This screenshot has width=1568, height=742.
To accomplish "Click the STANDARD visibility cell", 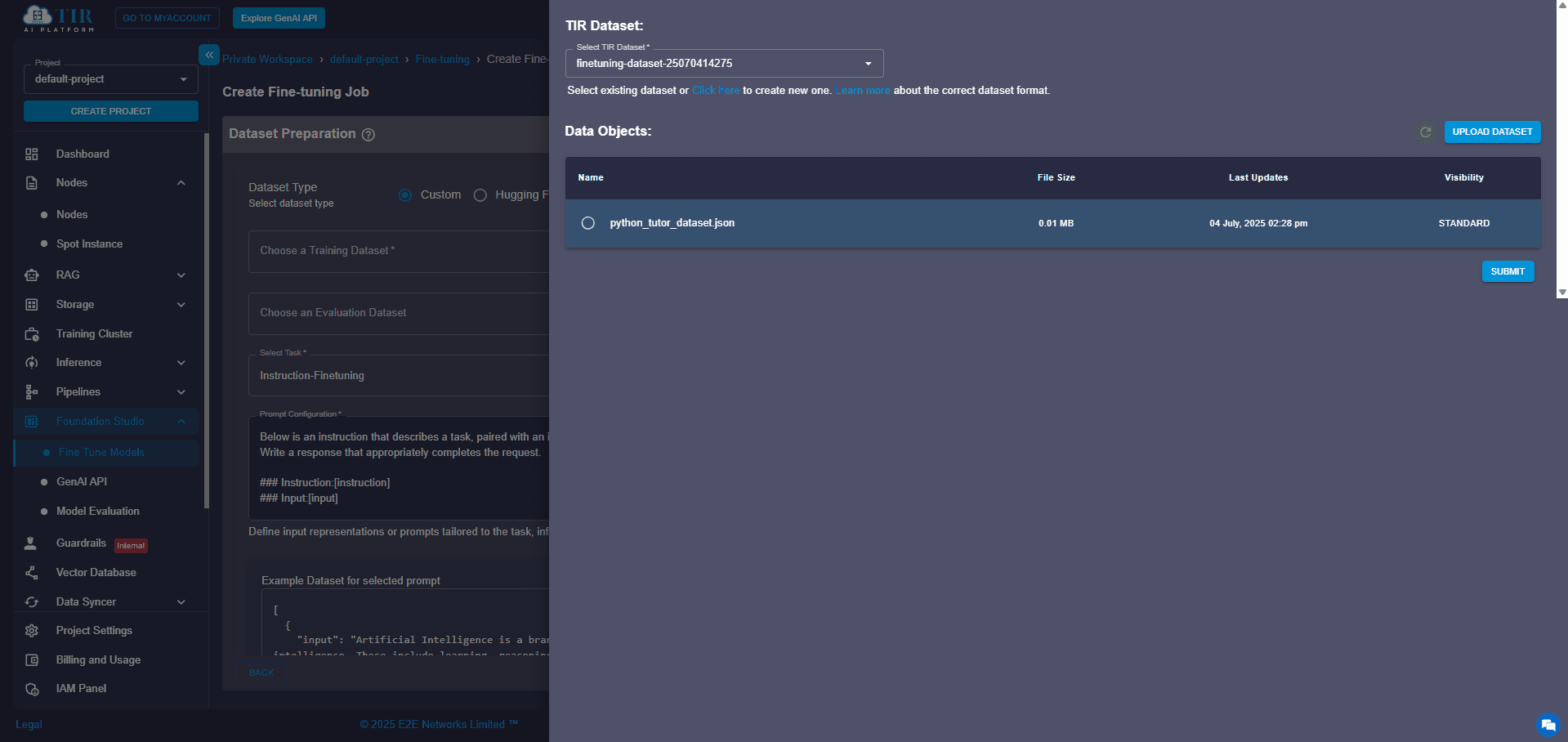I will coord(1463,223).
